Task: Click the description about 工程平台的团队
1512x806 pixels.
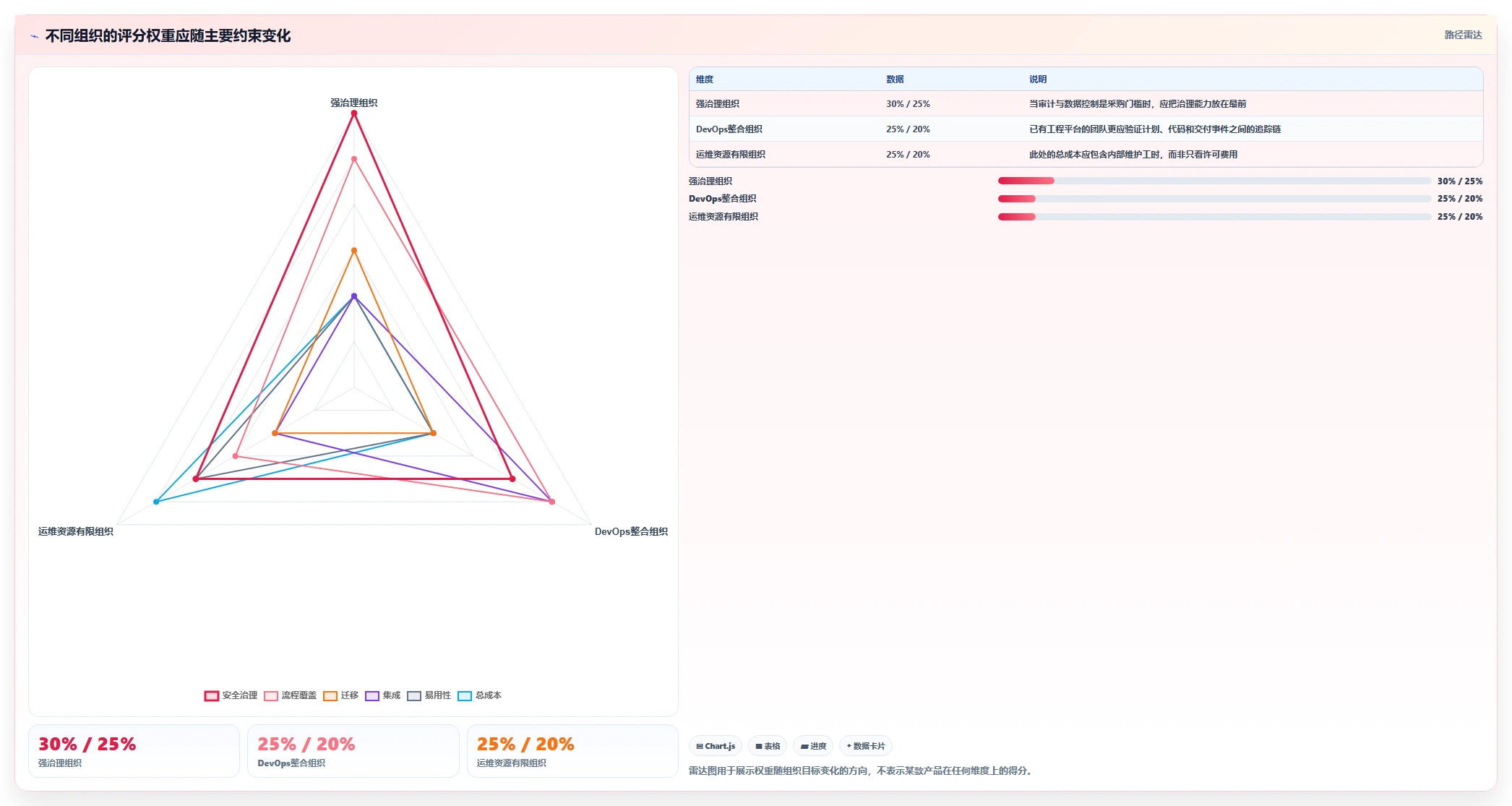Action: (x=1155, y=129)
